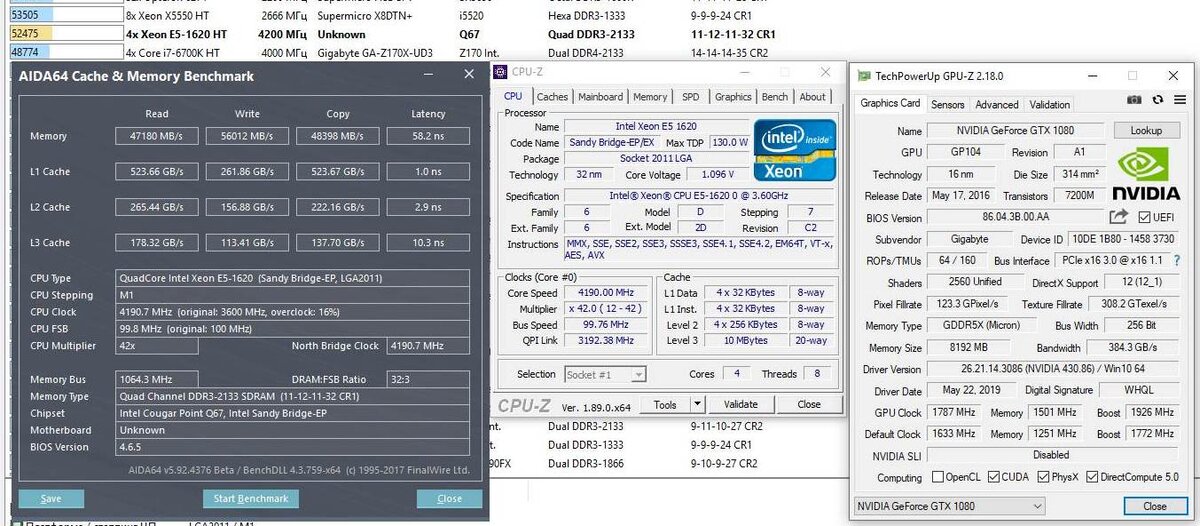
Task: Click the Memory Read value 47180 MB/s
Action: [157, 136]
